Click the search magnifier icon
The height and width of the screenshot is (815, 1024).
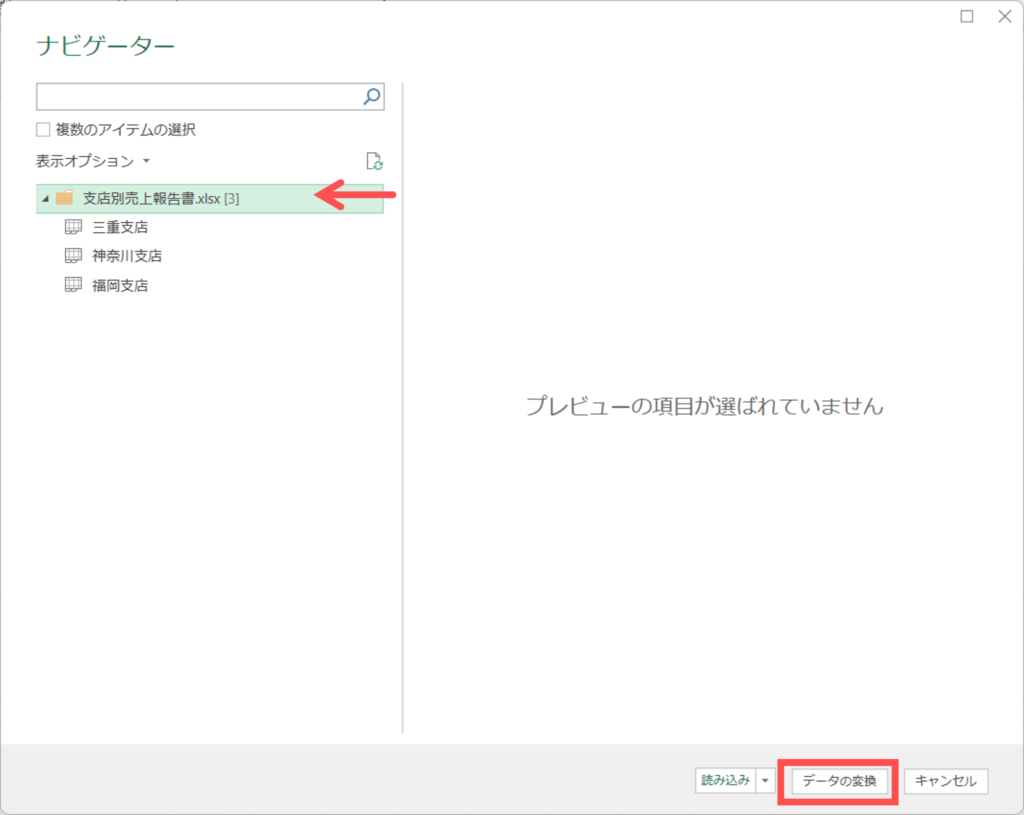tap(371, 97)
